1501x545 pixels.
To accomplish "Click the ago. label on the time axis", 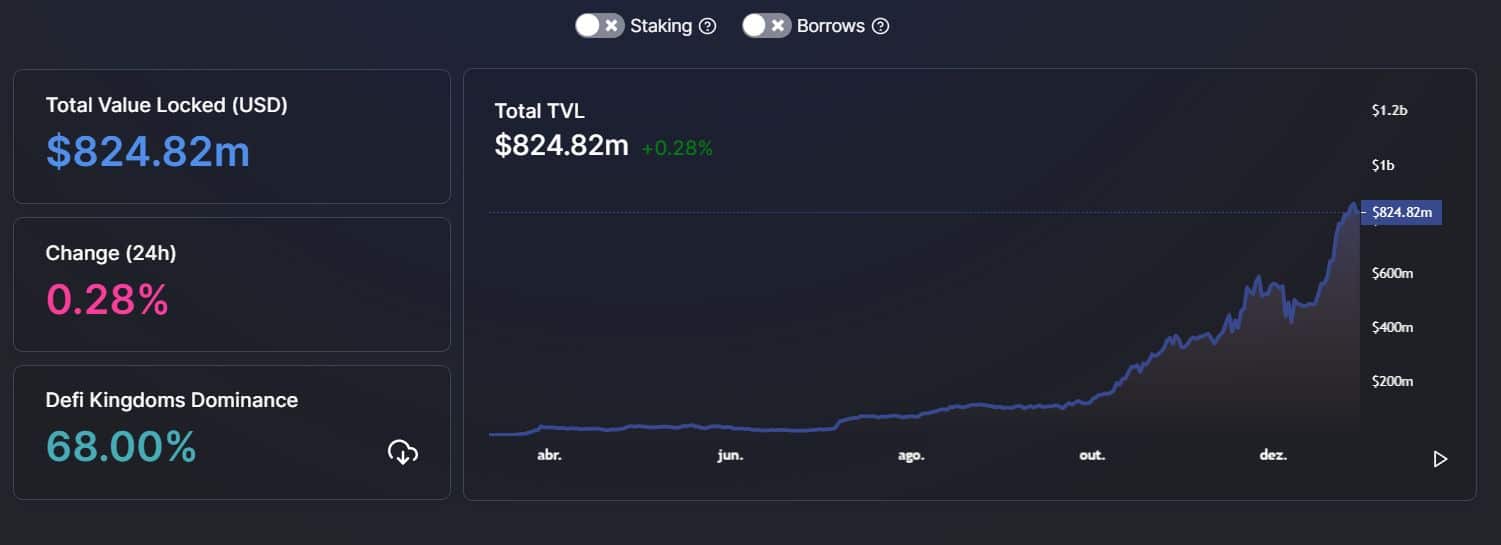I will point(911,455).
